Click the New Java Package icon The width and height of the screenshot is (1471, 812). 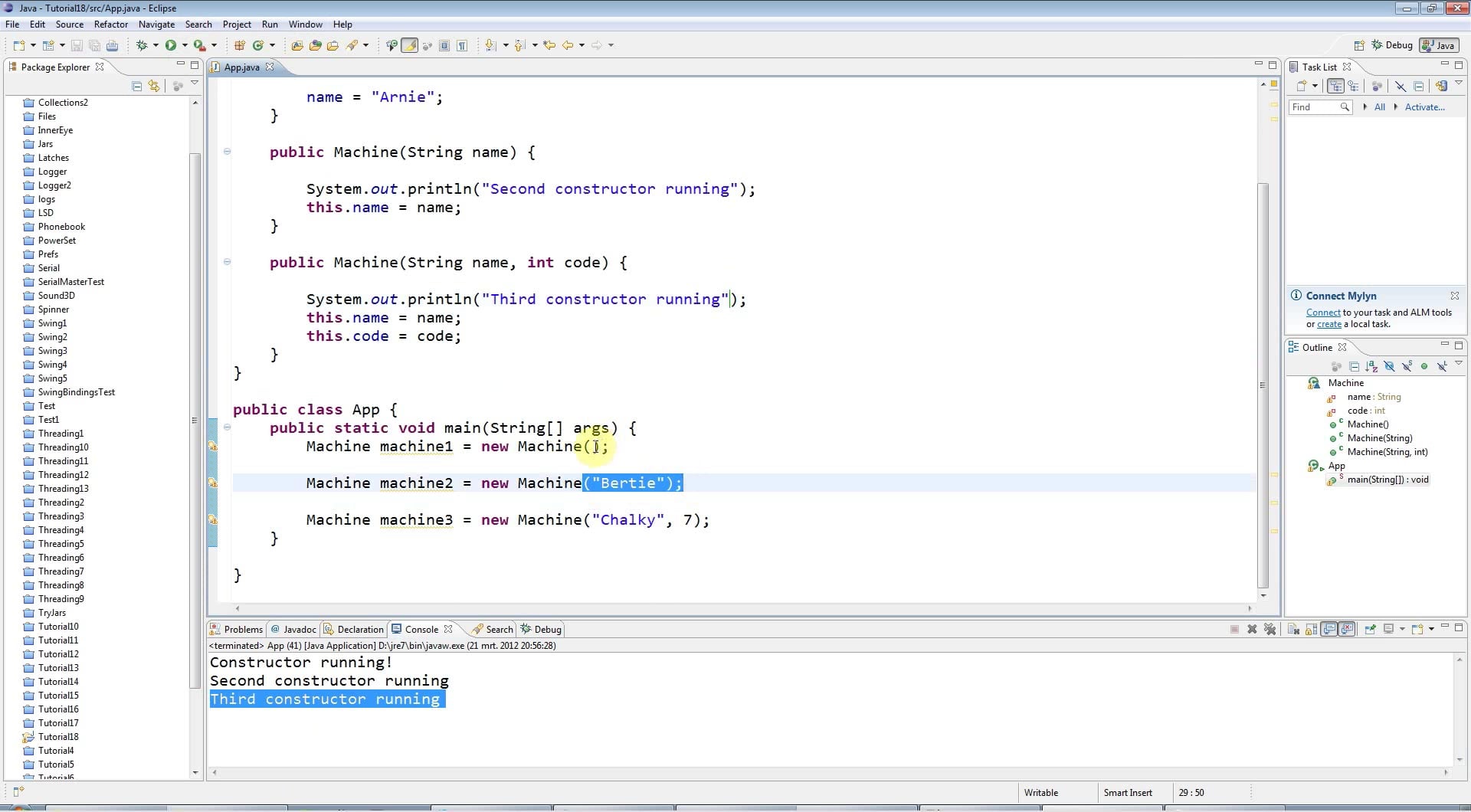[240, 45]
